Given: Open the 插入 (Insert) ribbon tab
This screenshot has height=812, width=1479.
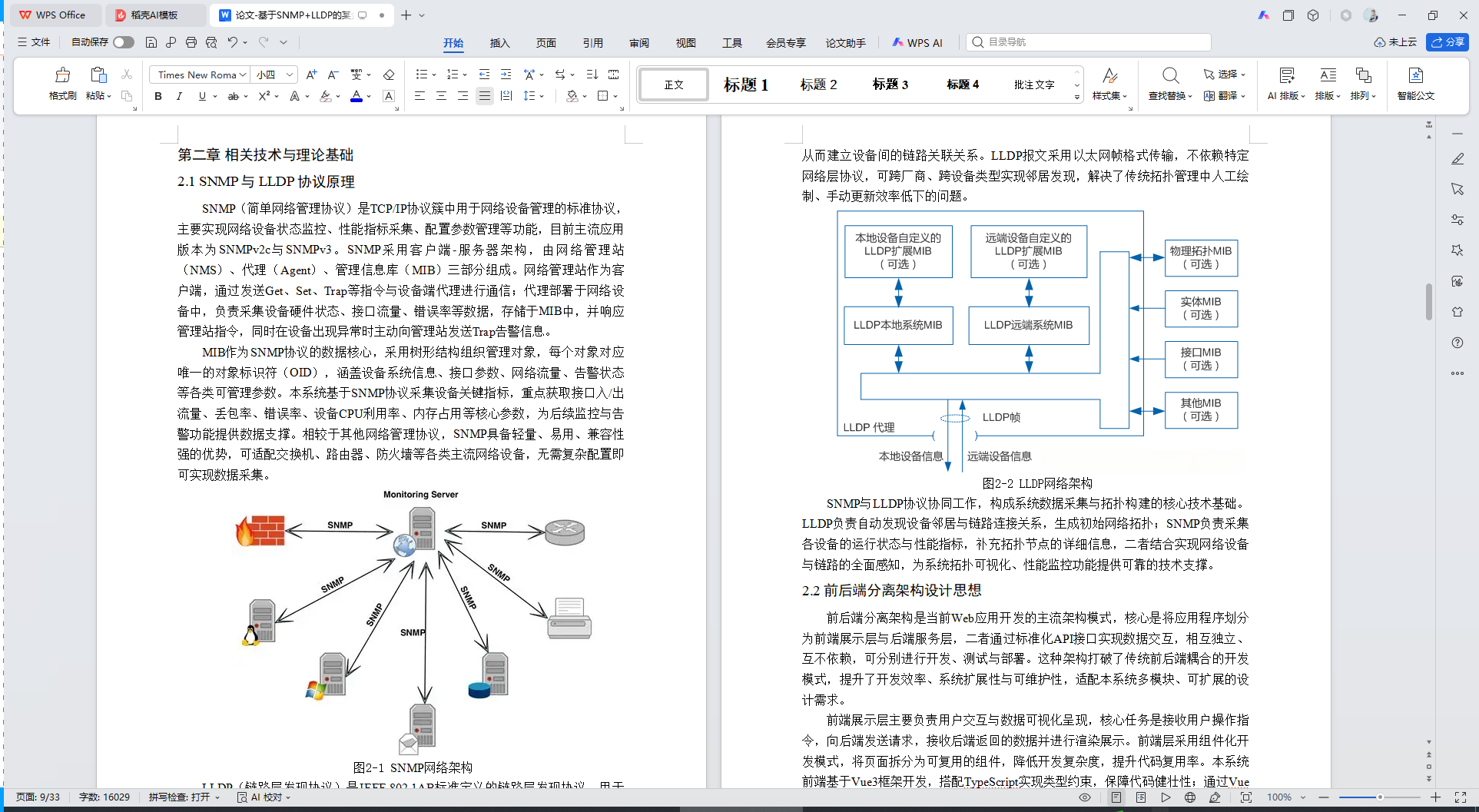Looking at the screenshot, I should (x=500, y=43).
